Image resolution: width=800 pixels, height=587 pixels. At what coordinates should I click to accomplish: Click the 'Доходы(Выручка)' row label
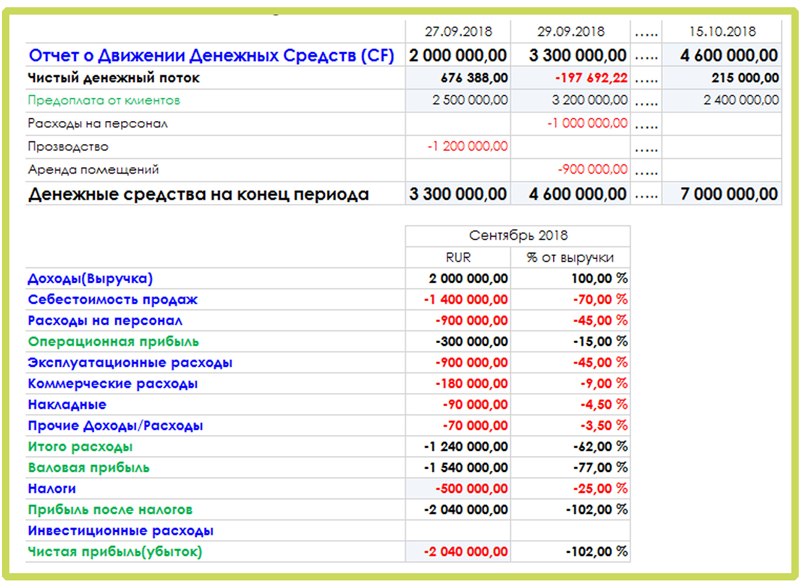pyautogui.click(x=90, y=279)
